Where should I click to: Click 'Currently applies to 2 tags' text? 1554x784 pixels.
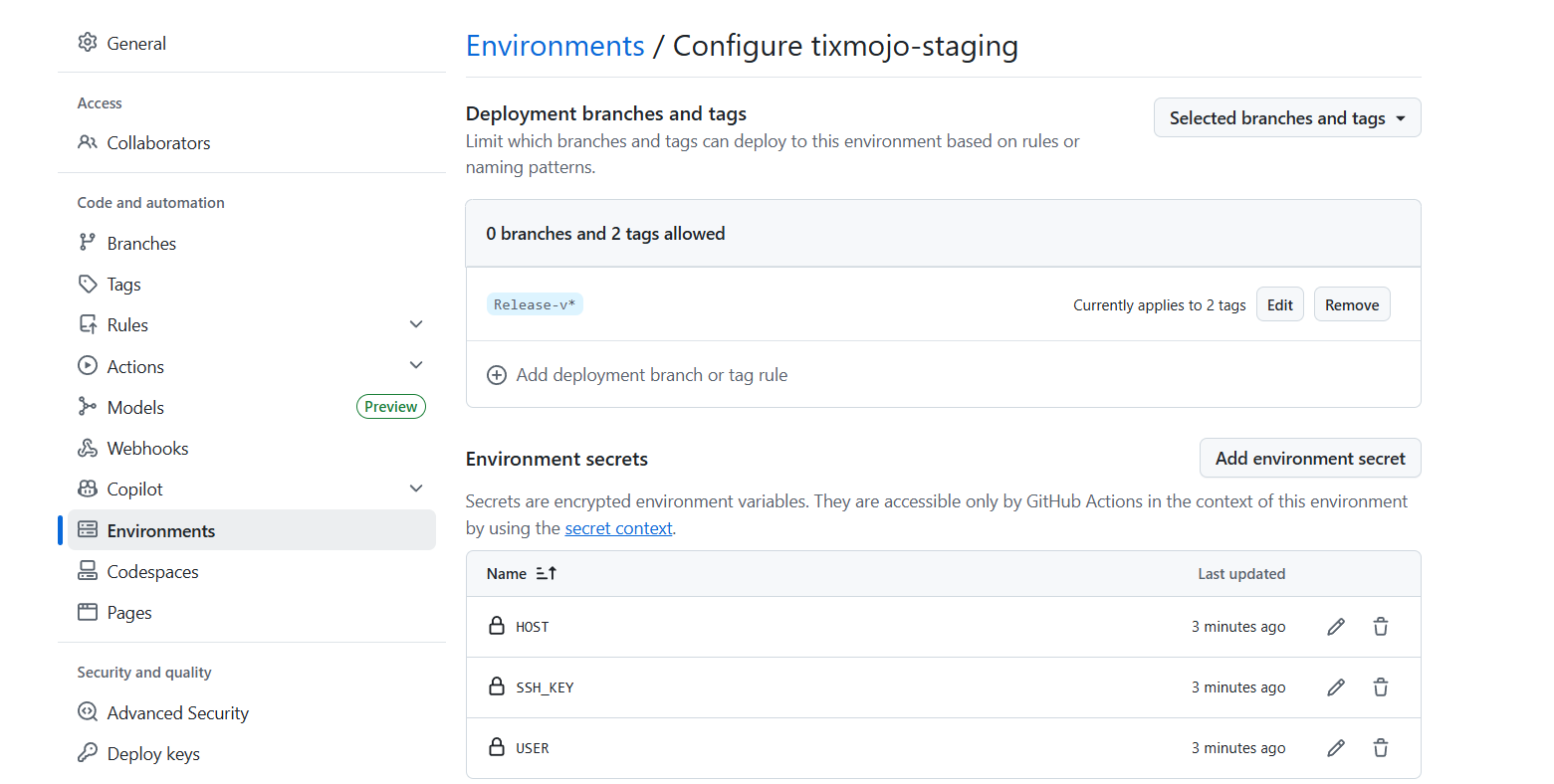1160,305
